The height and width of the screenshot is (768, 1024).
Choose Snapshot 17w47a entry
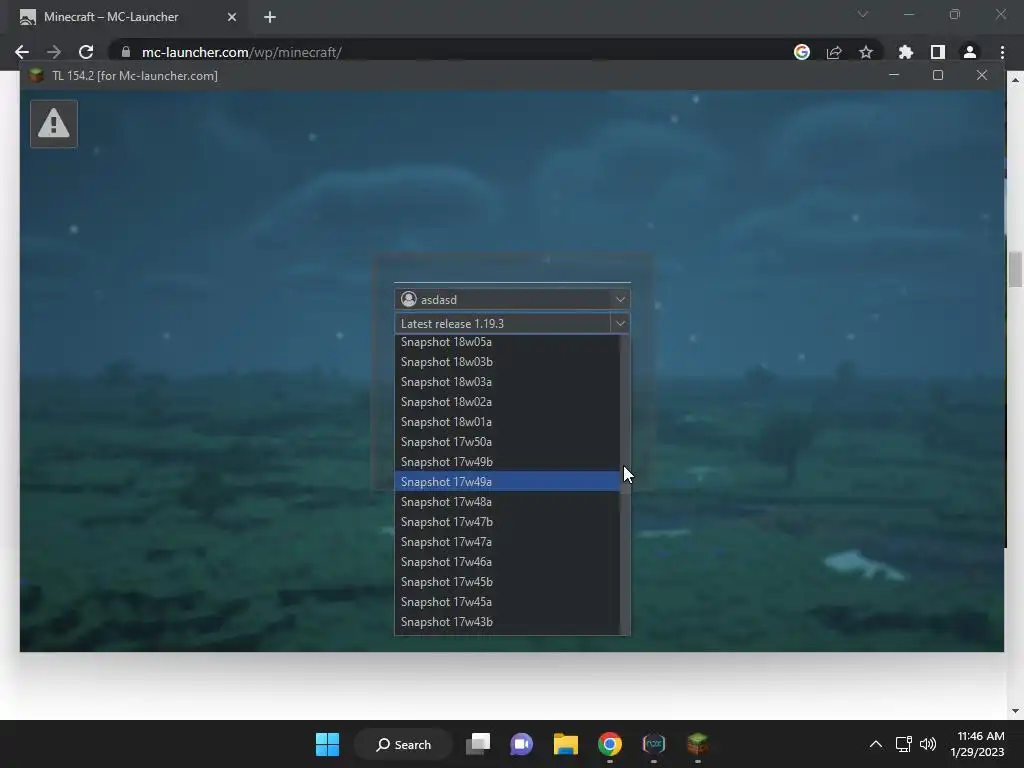coord(507,541)
